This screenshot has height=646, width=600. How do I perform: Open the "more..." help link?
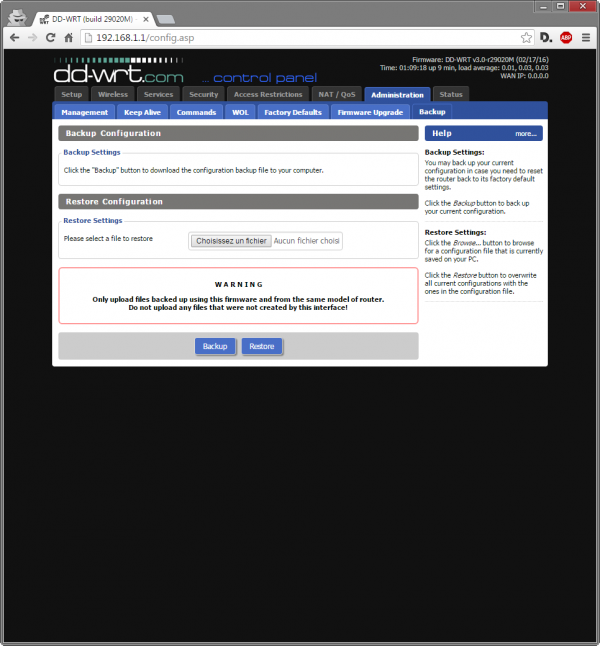tap(526, 133)
